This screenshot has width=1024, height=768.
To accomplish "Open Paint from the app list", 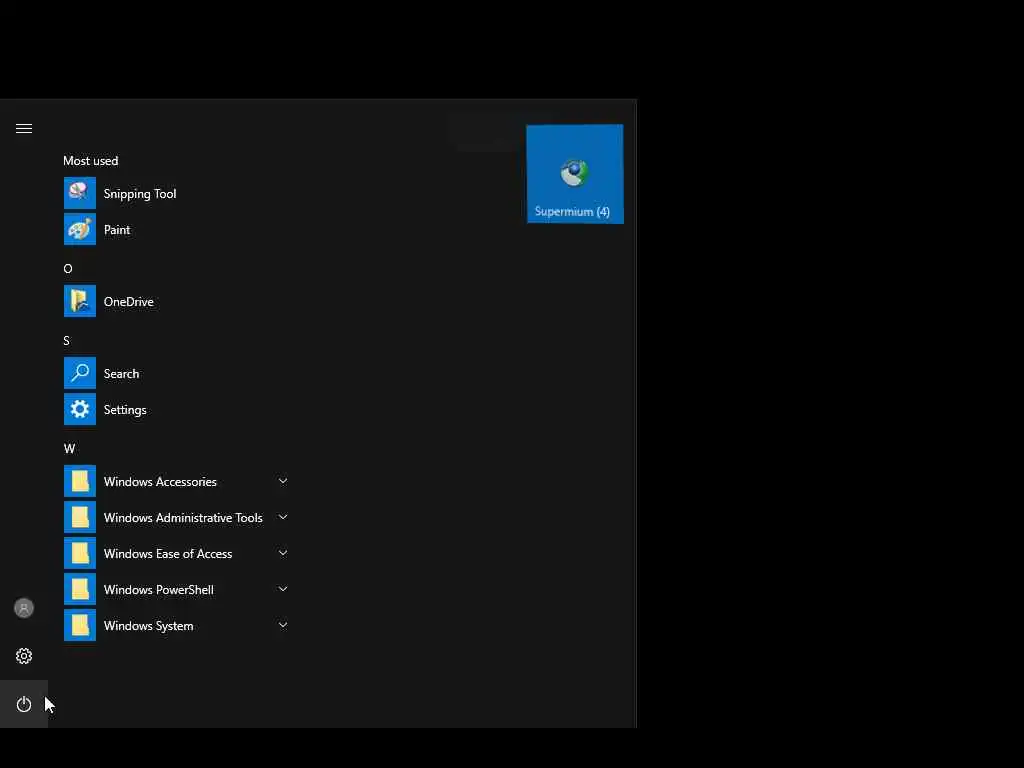I will pyautogui.click(x=117, y=230).
